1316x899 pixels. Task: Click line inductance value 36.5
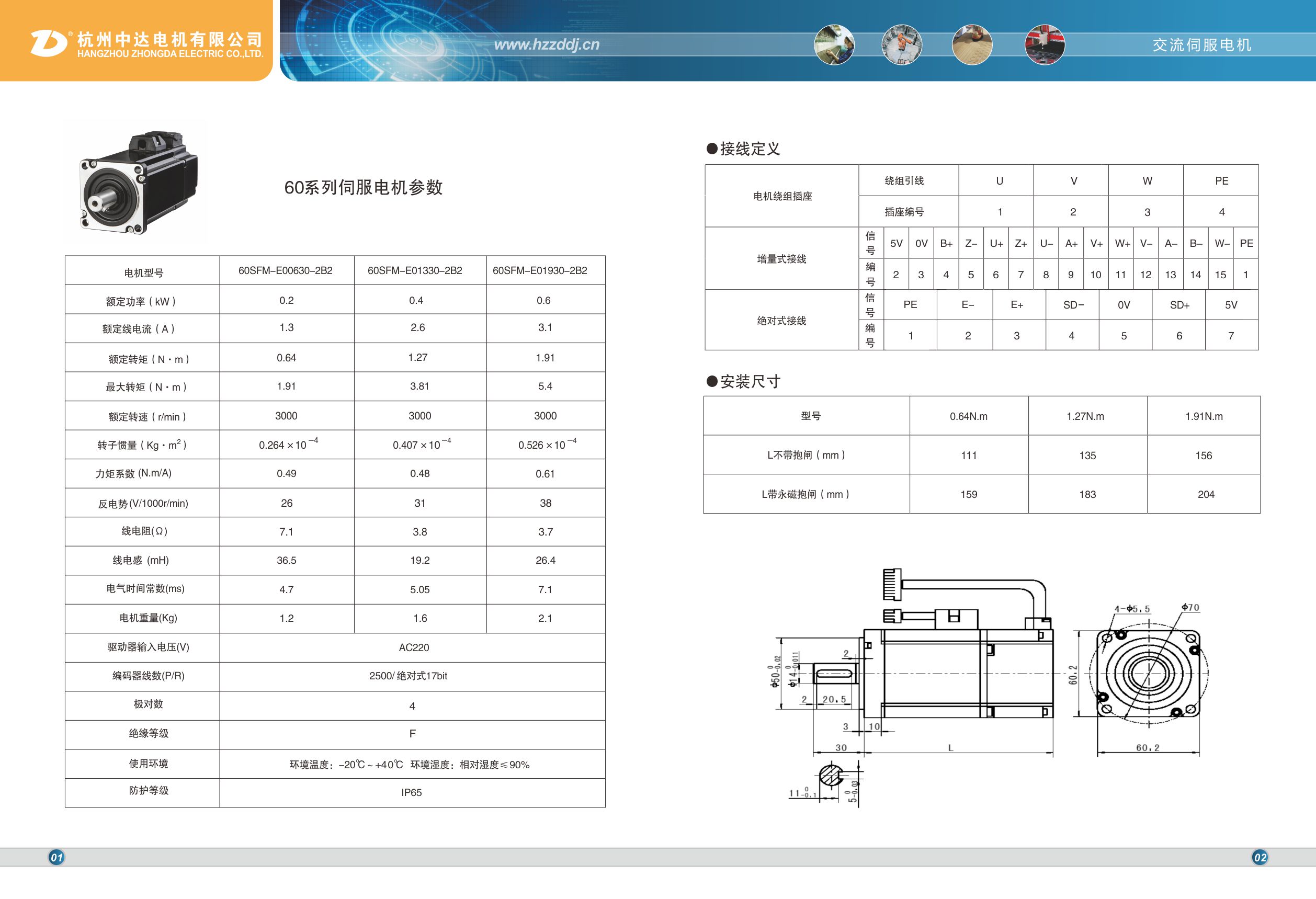pos(287,560)
